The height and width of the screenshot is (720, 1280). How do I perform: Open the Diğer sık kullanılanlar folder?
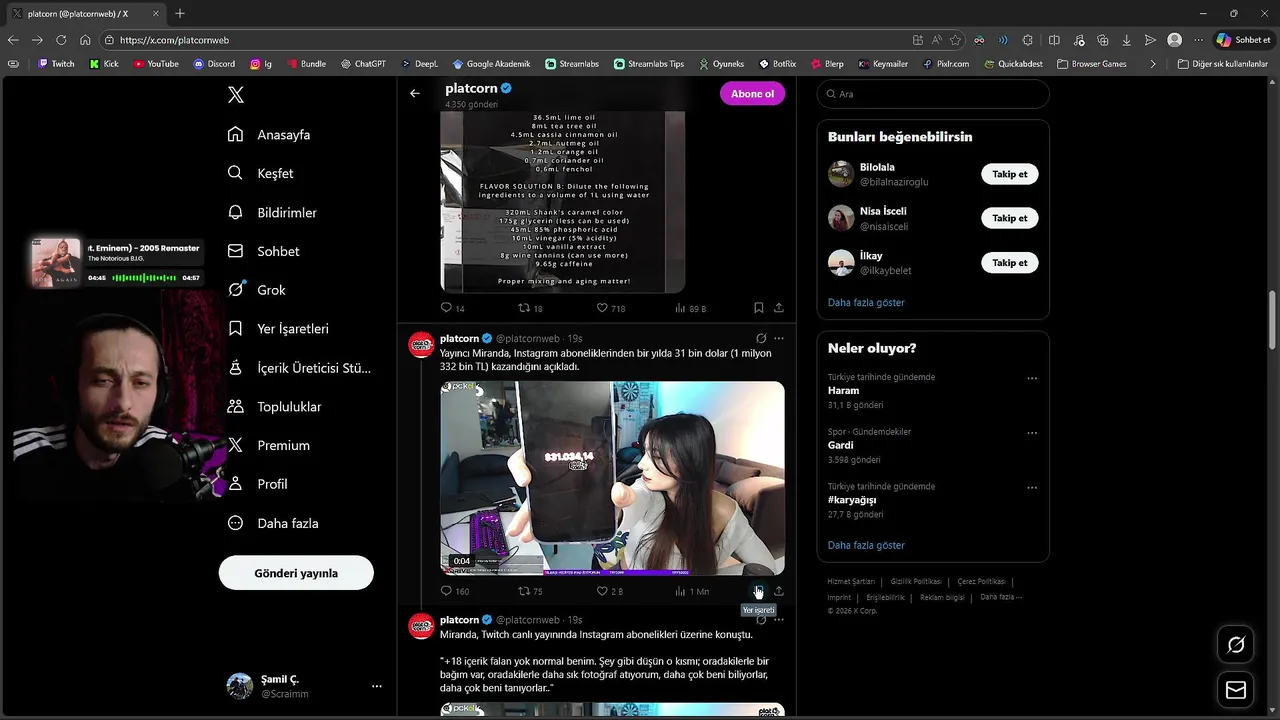(1223, 64)
